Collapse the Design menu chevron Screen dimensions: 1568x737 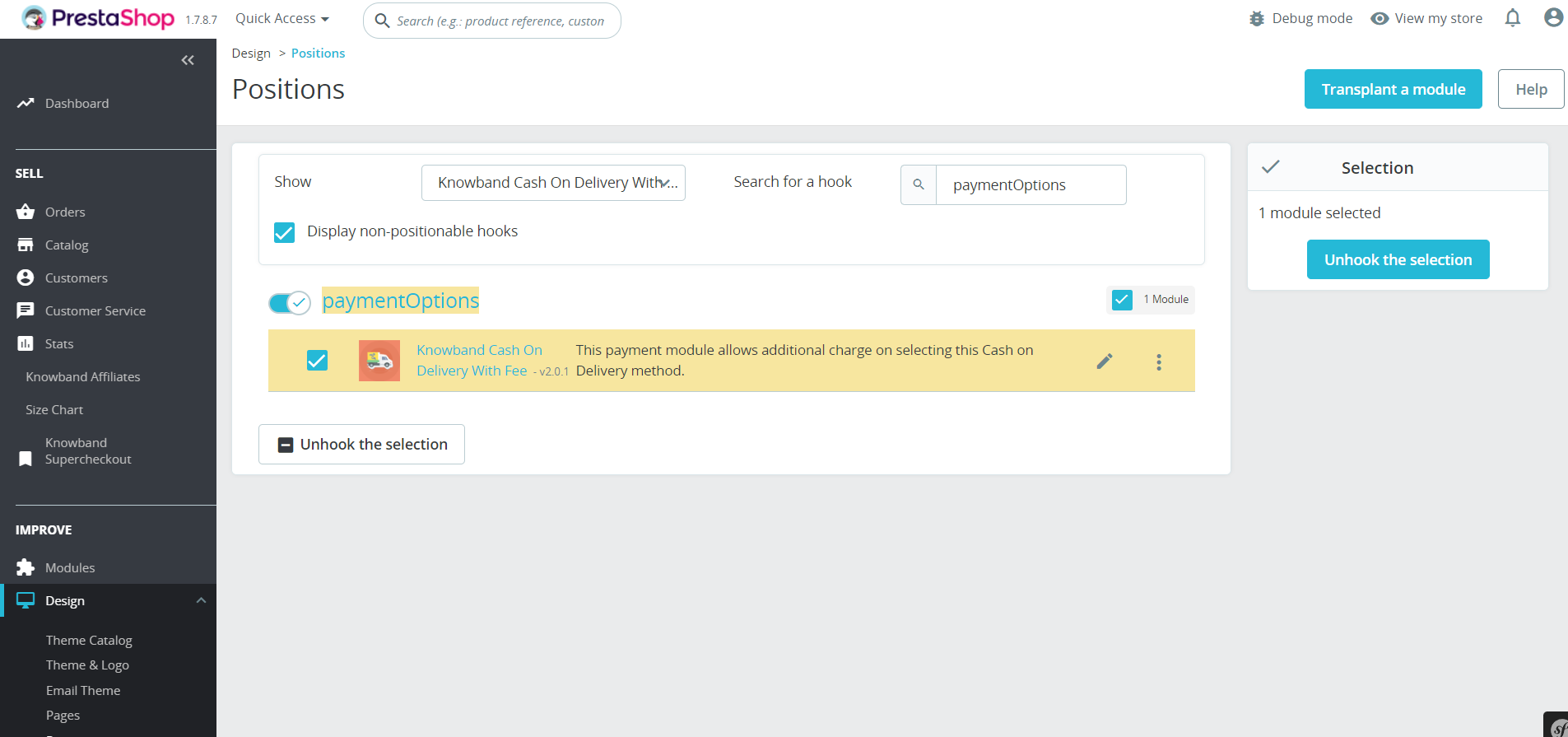(x=201, y=600)
